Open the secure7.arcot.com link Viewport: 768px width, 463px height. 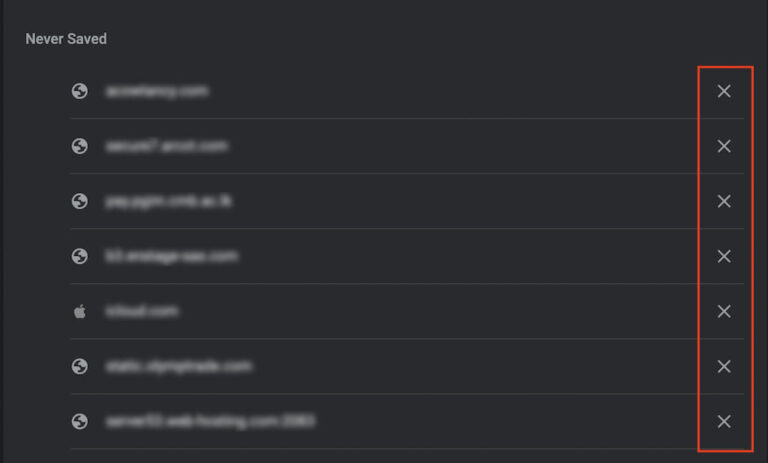coord(166,146)
